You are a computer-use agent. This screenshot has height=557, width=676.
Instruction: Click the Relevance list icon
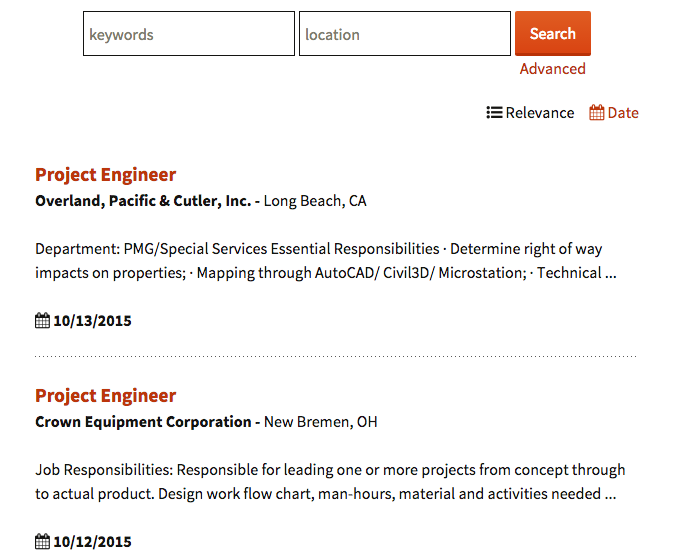(x=494, y=113)
